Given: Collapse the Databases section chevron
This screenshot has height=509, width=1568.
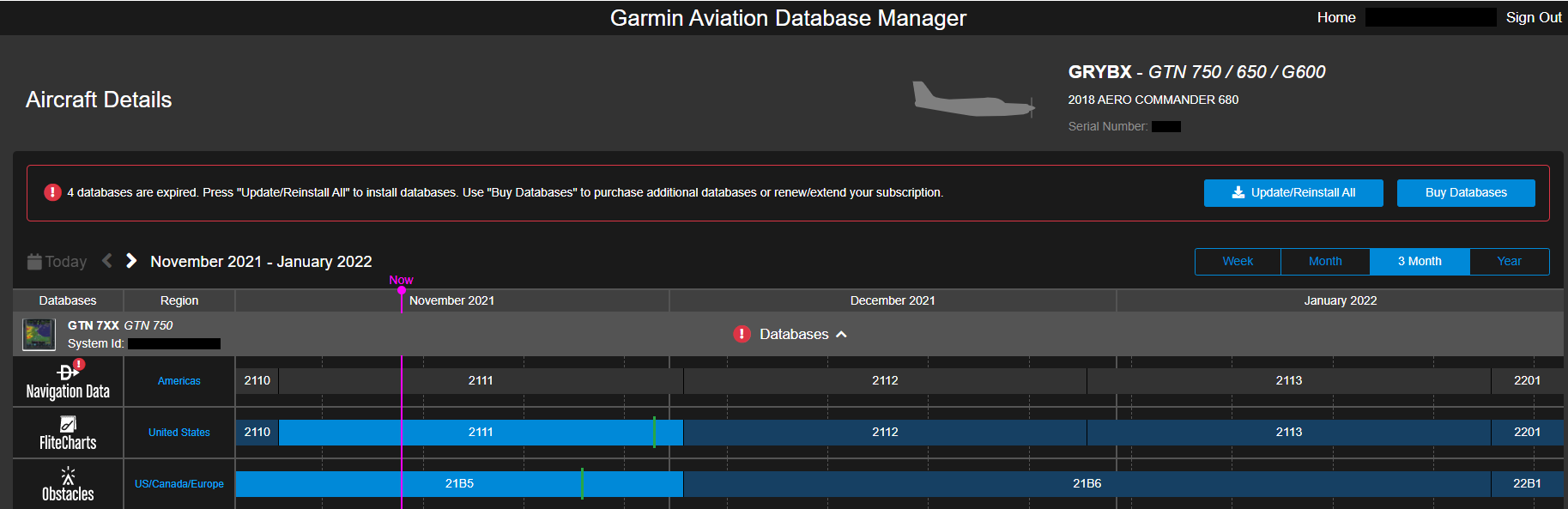Looking at the screenshot, I should (x=842, y=334).
